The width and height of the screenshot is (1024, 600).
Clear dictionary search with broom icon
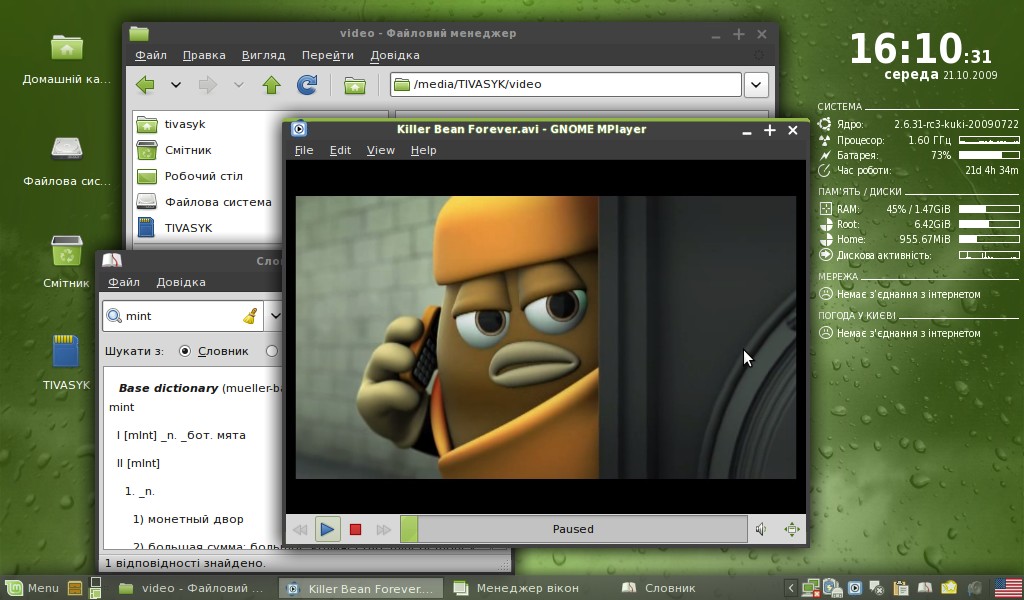(250, 316)
